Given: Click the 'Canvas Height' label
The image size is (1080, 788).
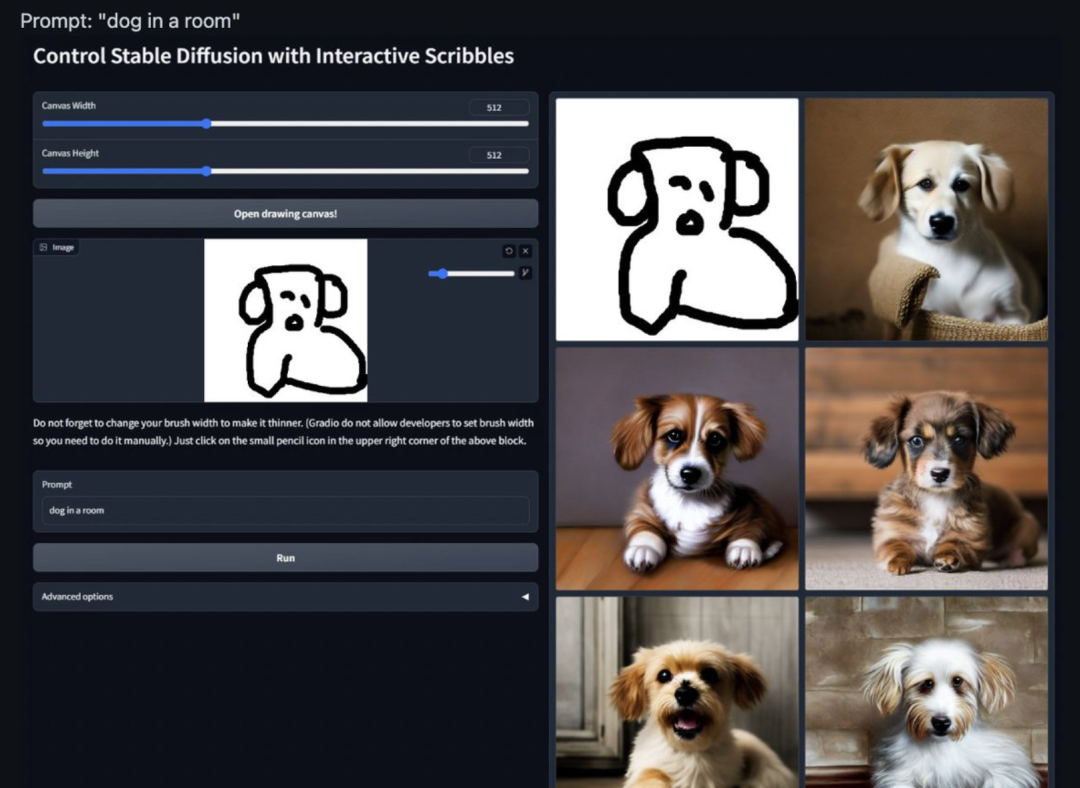Looking at the screenshot, I should [x=70, y=153].
